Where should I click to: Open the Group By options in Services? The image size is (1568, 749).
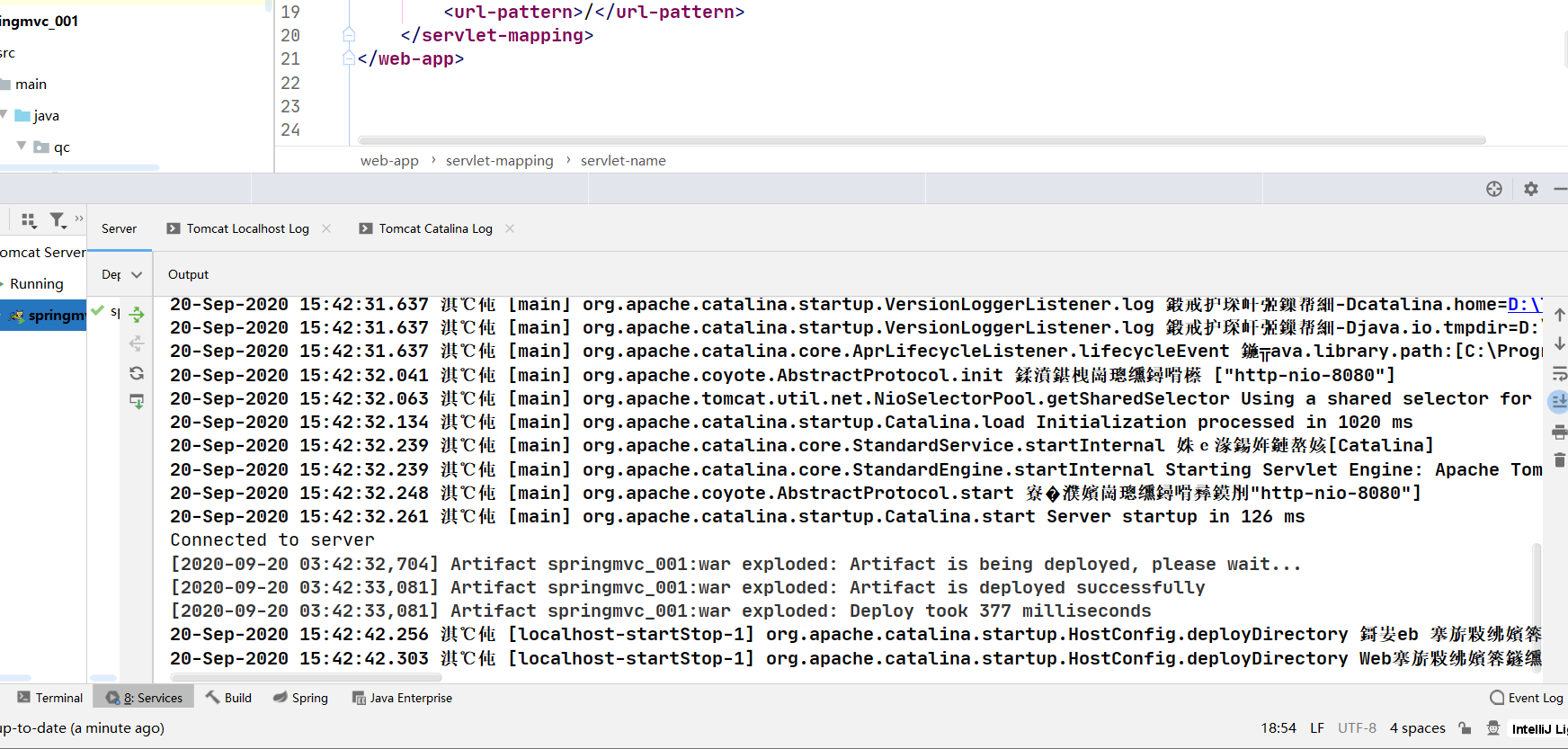[x=29, y=219]
